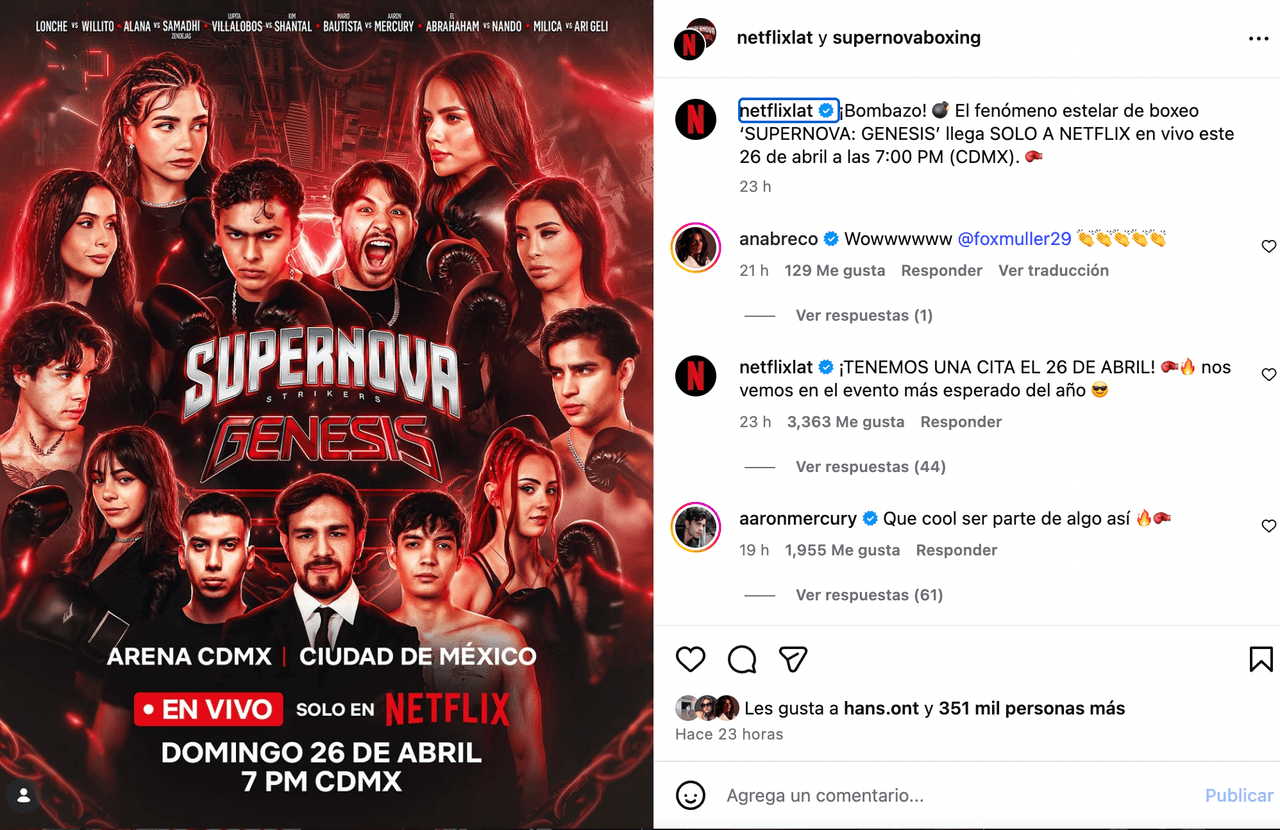Reply to aaronmercury's comment with Responder

(957, 550)
